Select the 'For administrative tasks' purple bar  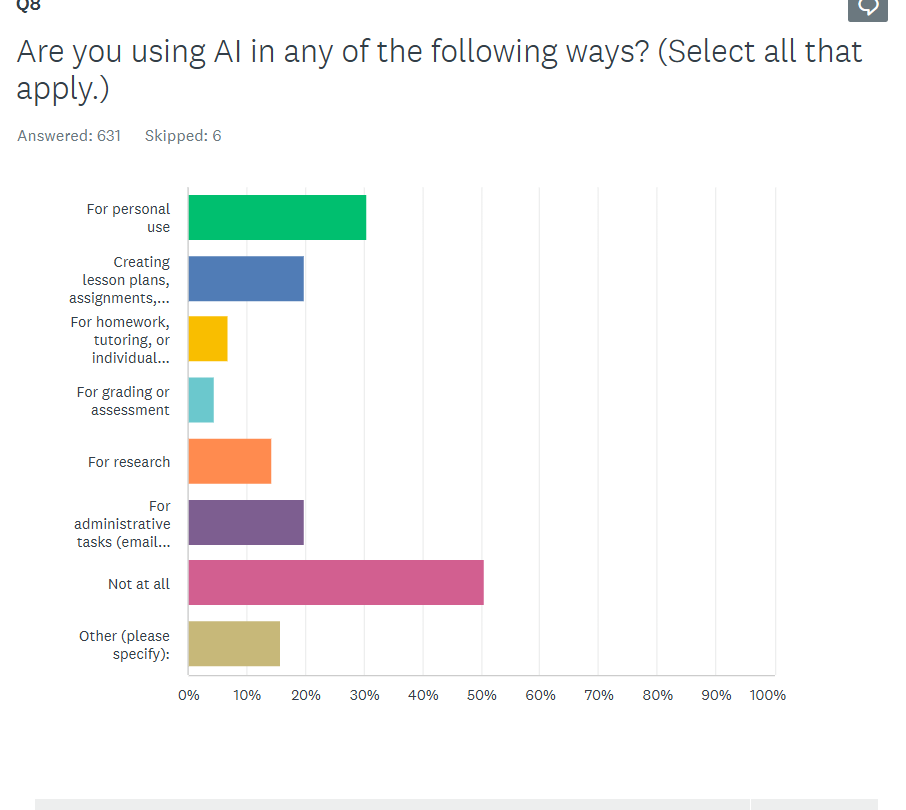245,522
